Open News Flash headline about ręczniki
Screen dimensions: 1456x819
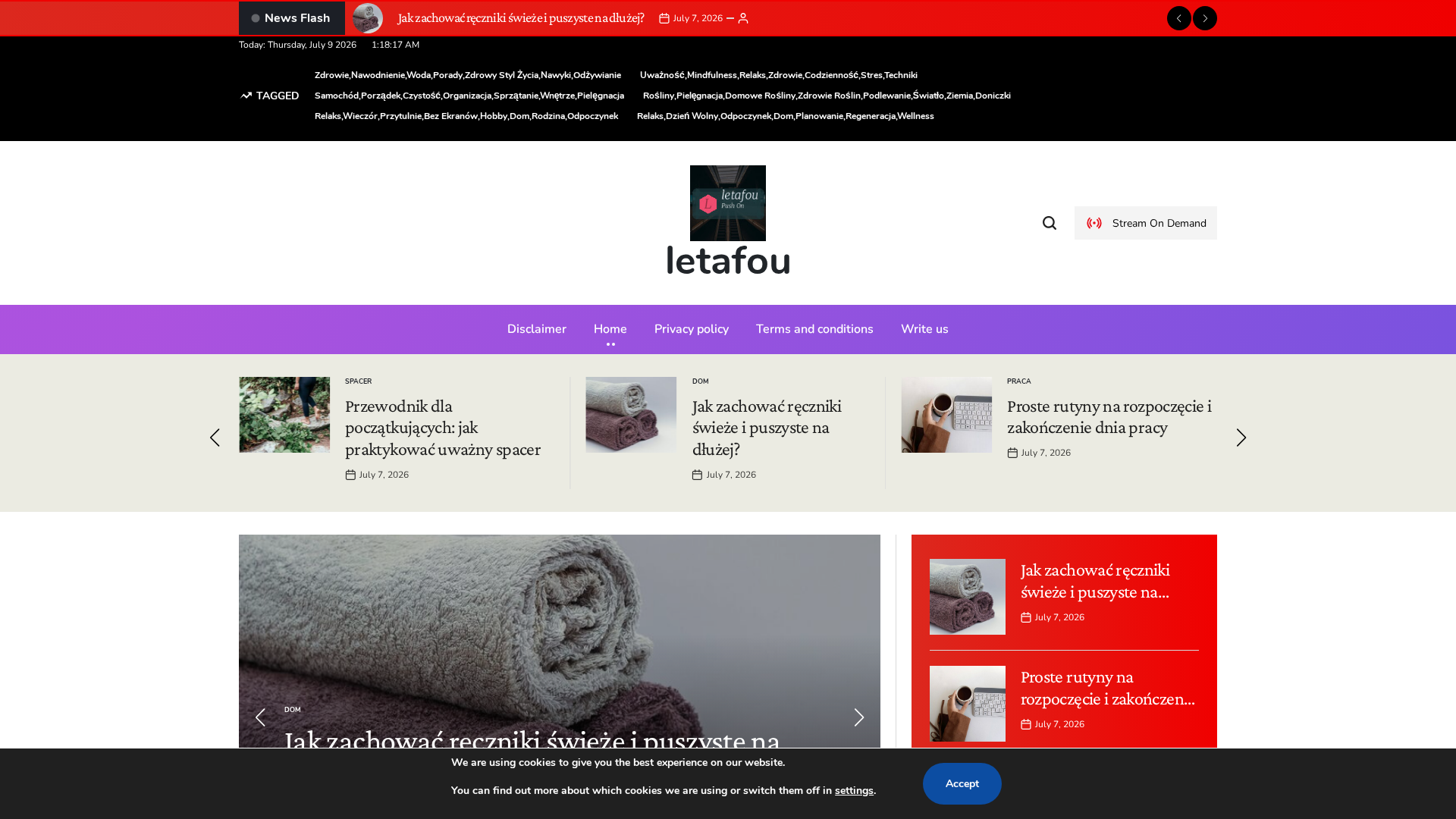(x=521, y=18)
